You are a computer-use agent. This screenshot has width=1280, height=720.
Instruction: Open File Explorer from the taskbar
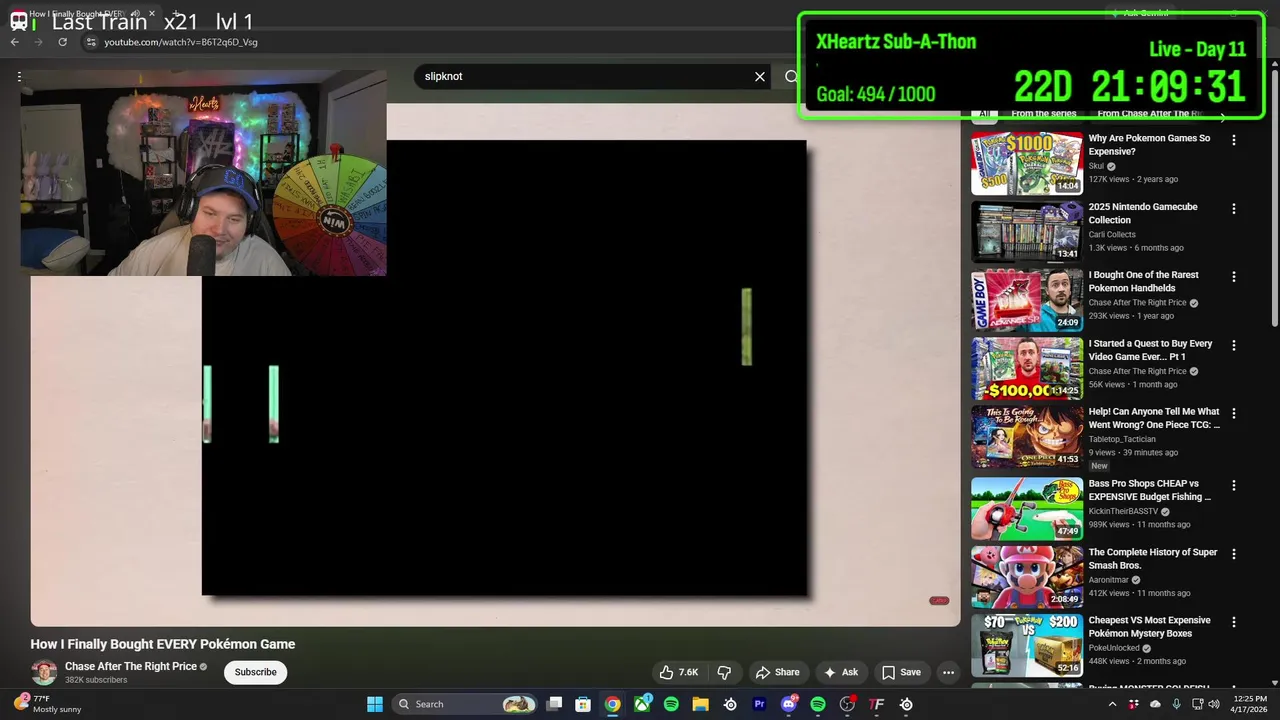700,704
